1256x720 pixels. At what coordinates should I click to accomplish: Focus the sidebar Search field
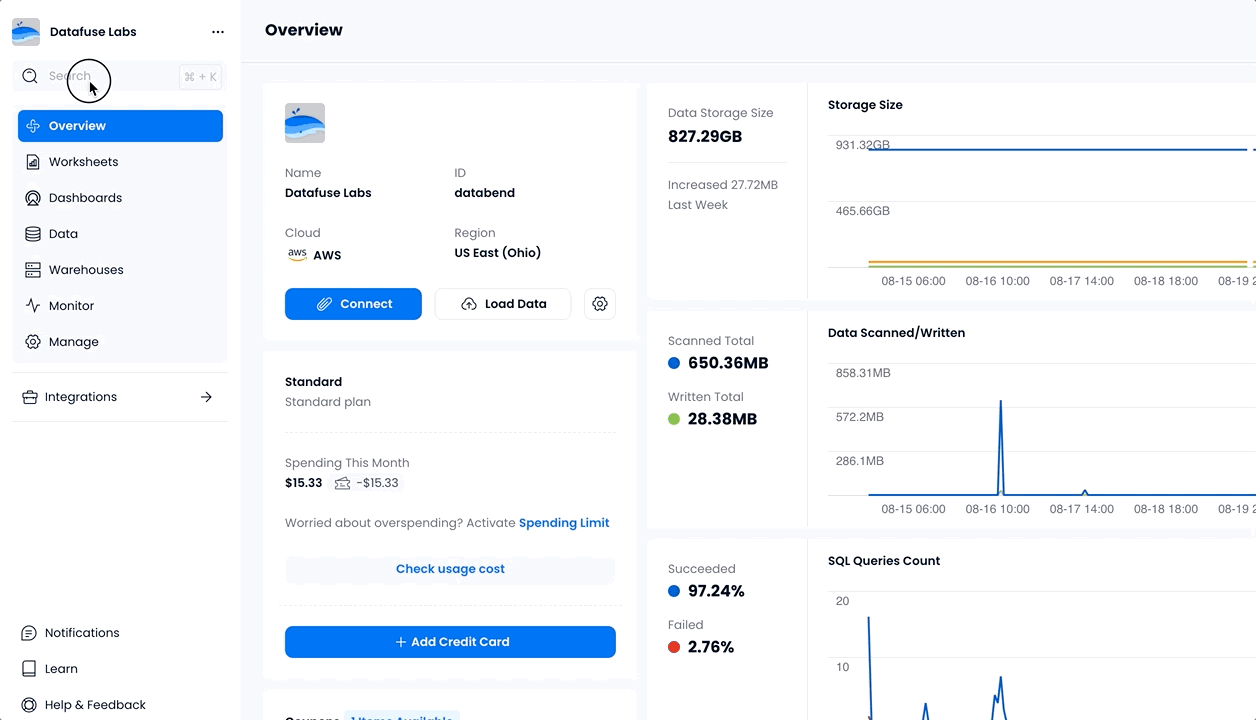click(x=120, y=76)
